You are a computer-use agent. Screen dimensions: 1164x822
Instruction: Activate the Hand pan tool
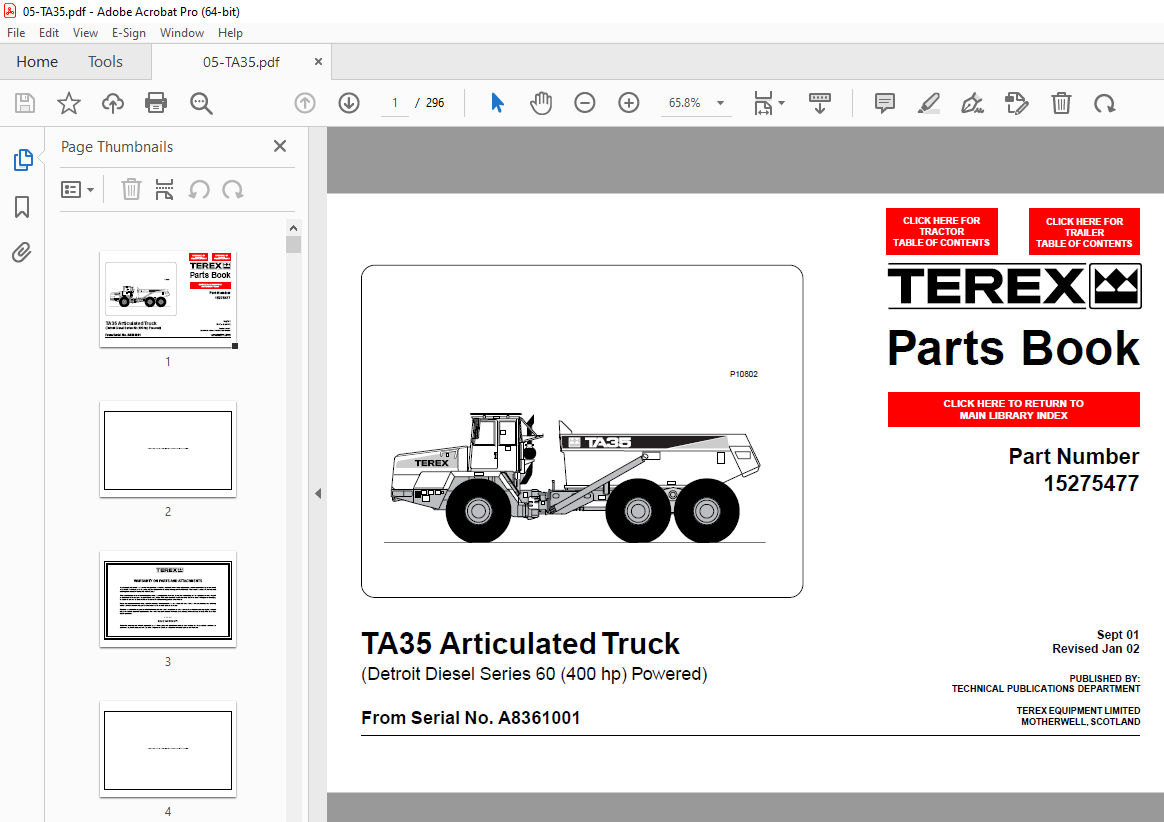pos(541,103)
